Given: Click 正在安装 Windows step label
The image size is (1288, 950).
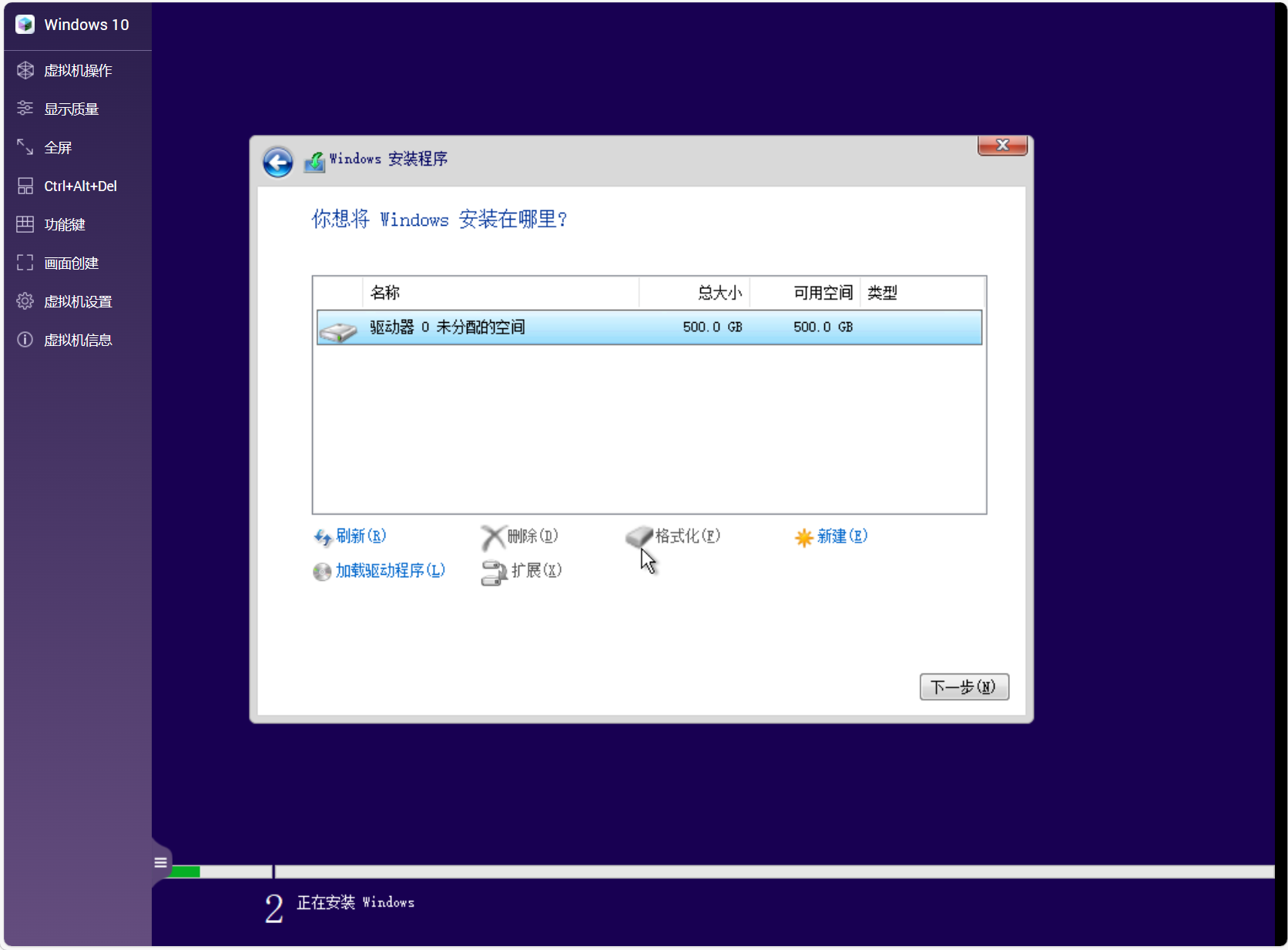Looking at the screenshot, I should 355,902.
